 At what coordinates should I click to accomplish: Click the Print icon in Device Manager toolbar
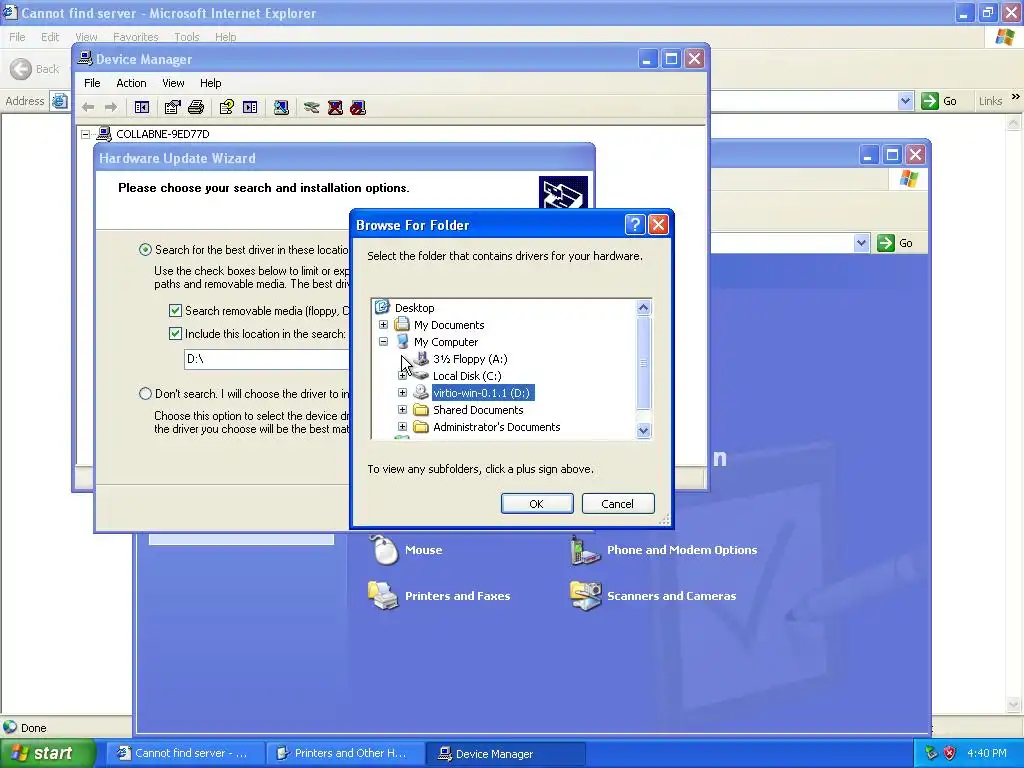(196, 107)
